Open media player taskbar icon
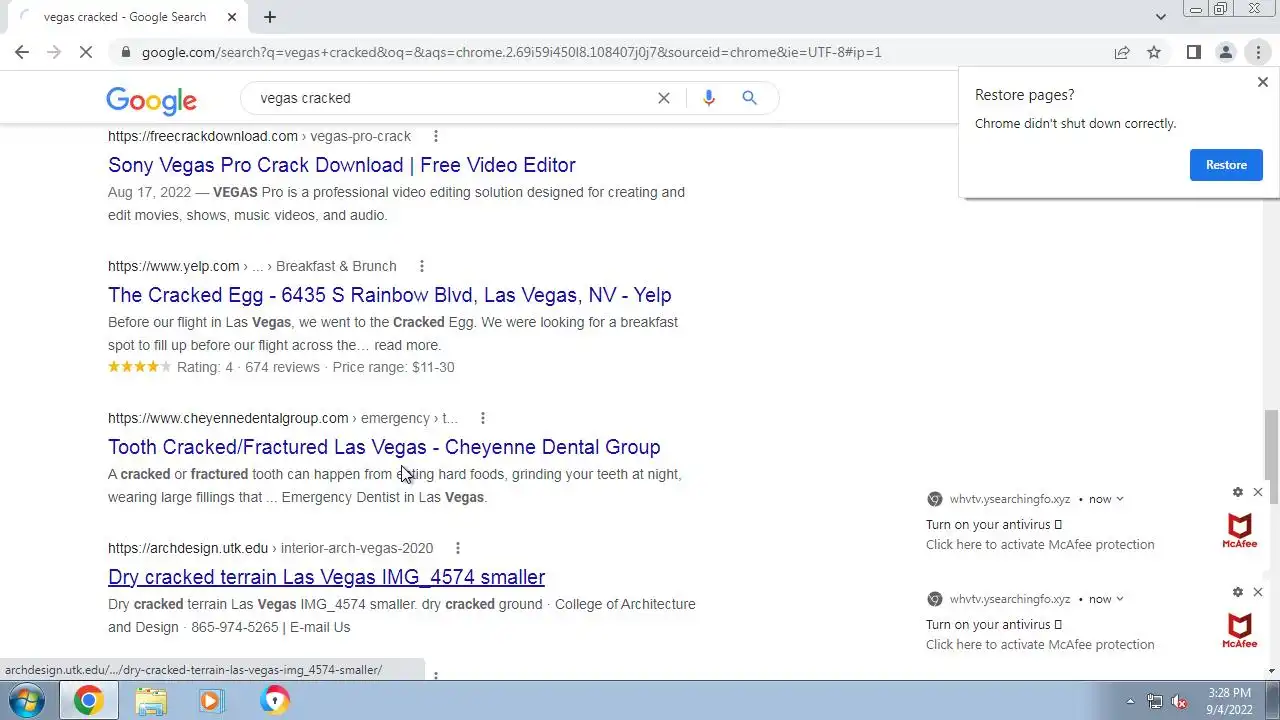Image resolution: width=1280 pixels, height=720 pixels. point(211,700)
